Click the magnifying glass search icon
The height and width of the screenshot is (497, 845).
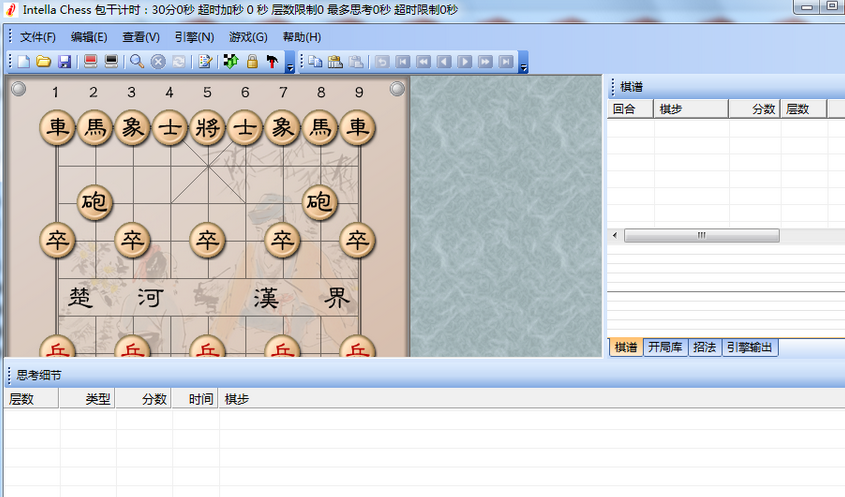[137, 62]
